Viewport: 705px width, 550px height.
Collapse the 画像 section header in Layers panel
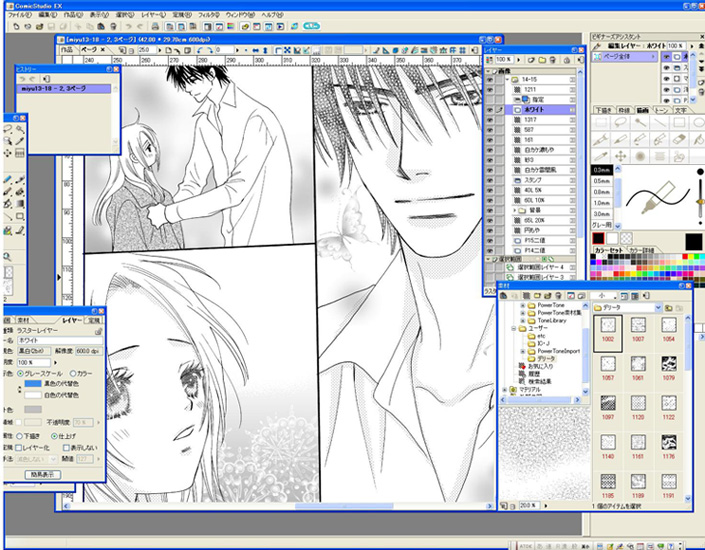[489, 71]
